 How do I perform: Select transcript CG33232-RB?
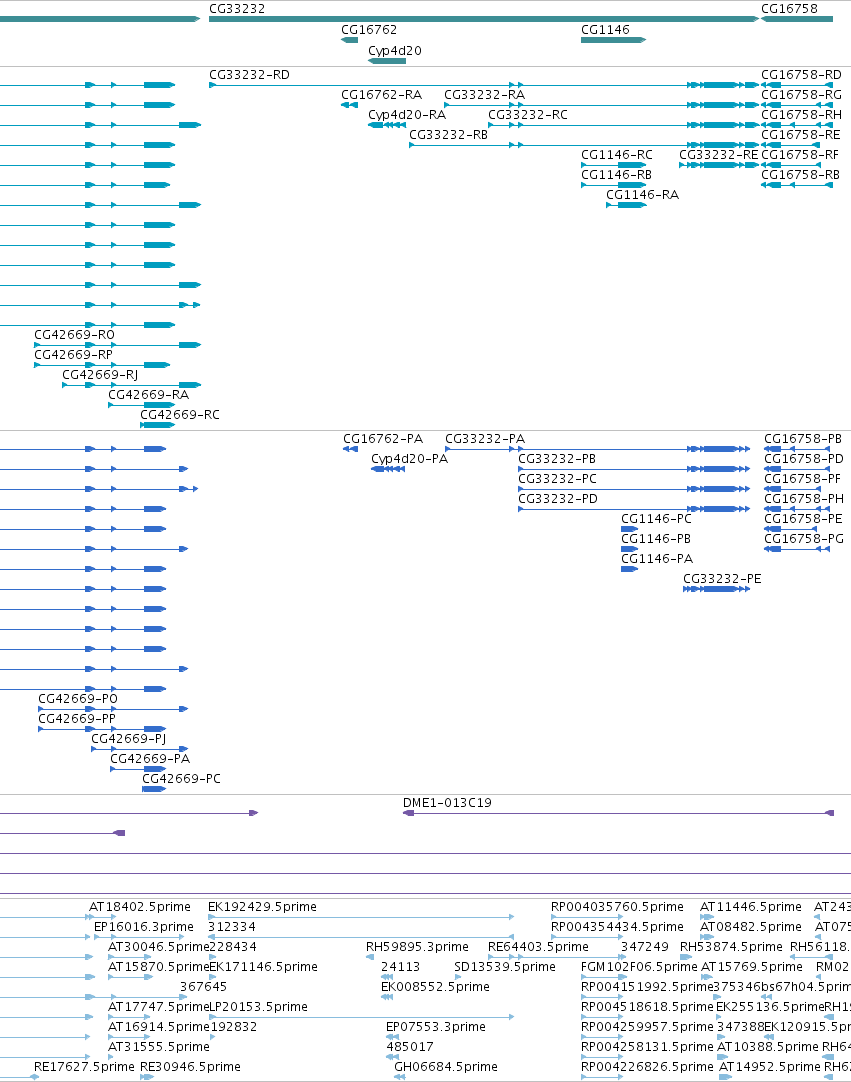[x=448, y=135]
